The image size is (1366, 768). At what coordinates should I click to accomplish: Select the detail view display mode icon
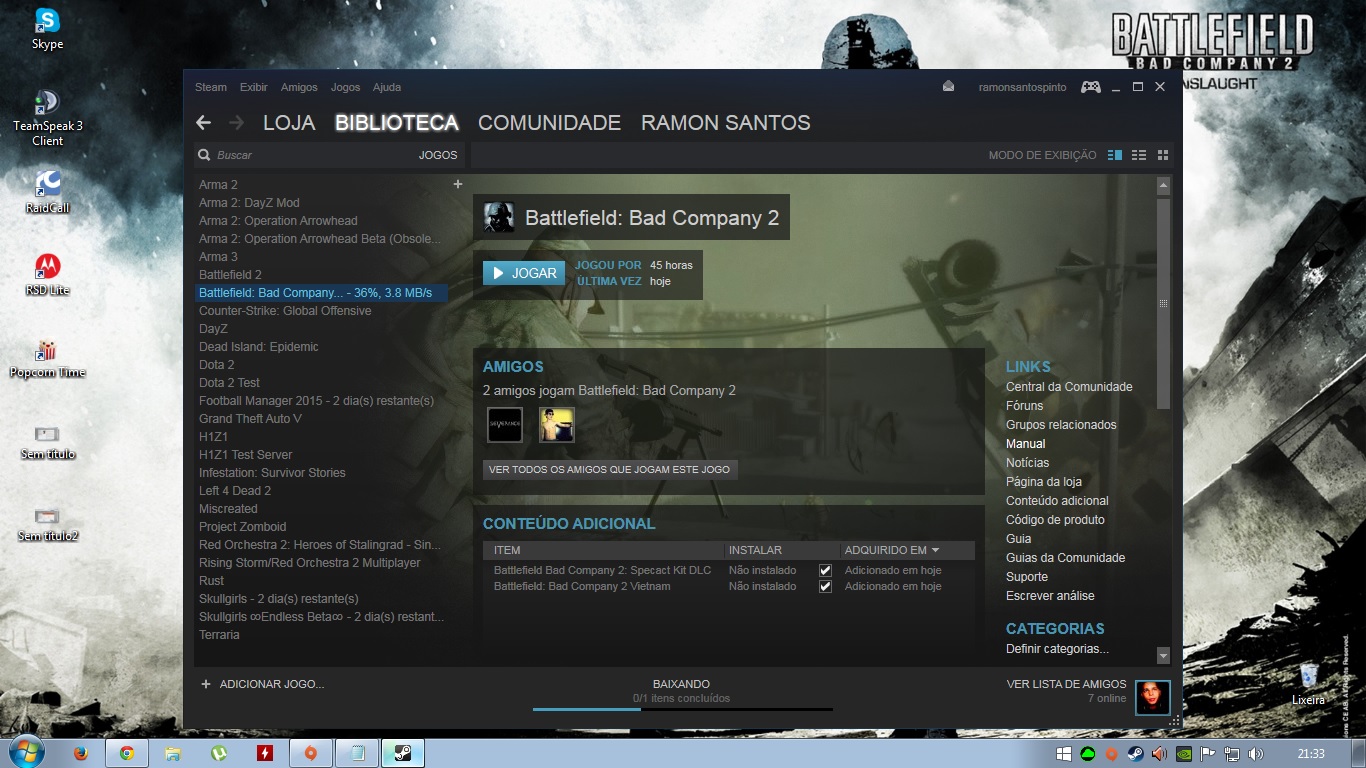tap(1115, 155)
